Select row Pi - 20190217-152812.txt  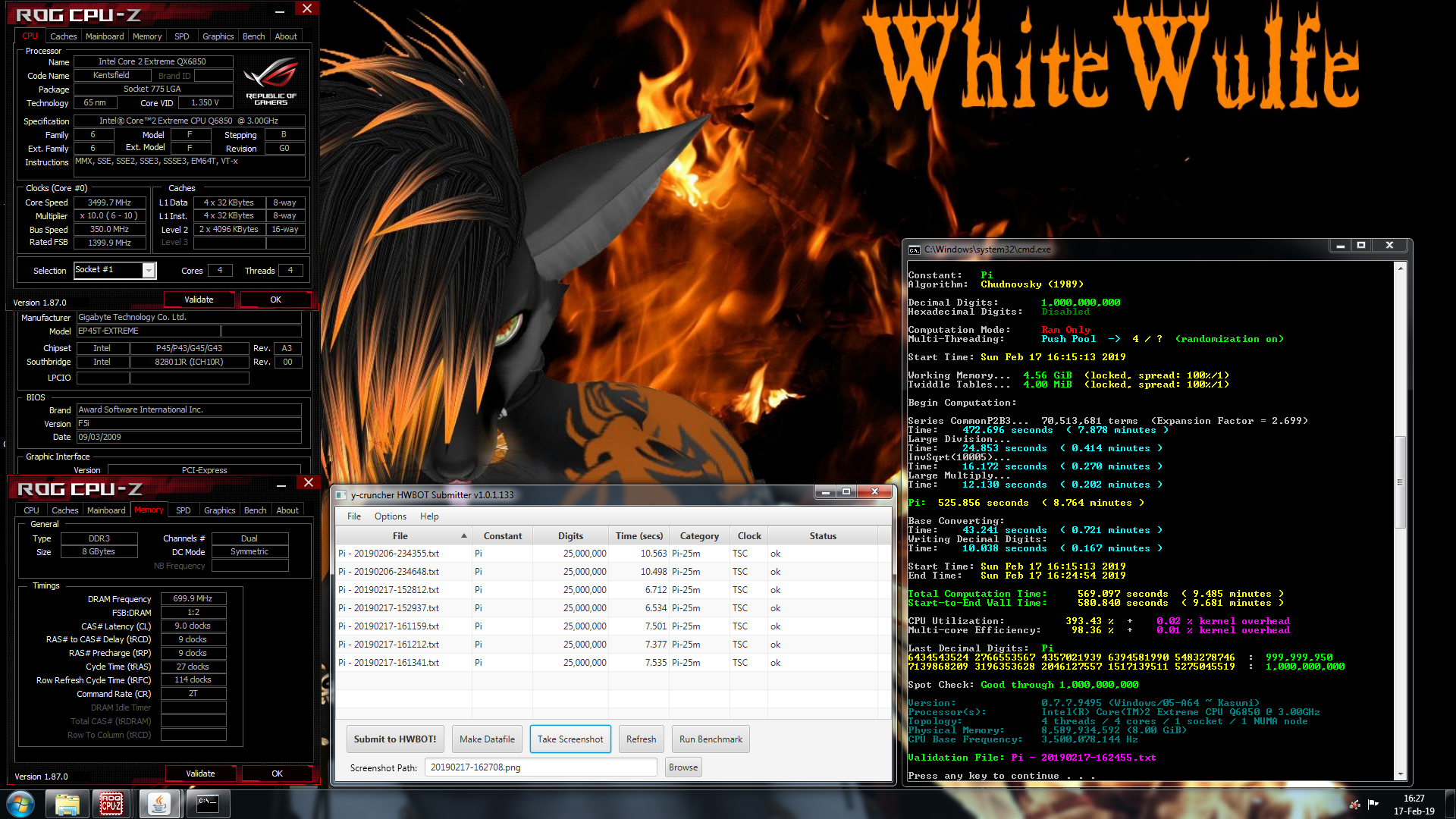613,590
